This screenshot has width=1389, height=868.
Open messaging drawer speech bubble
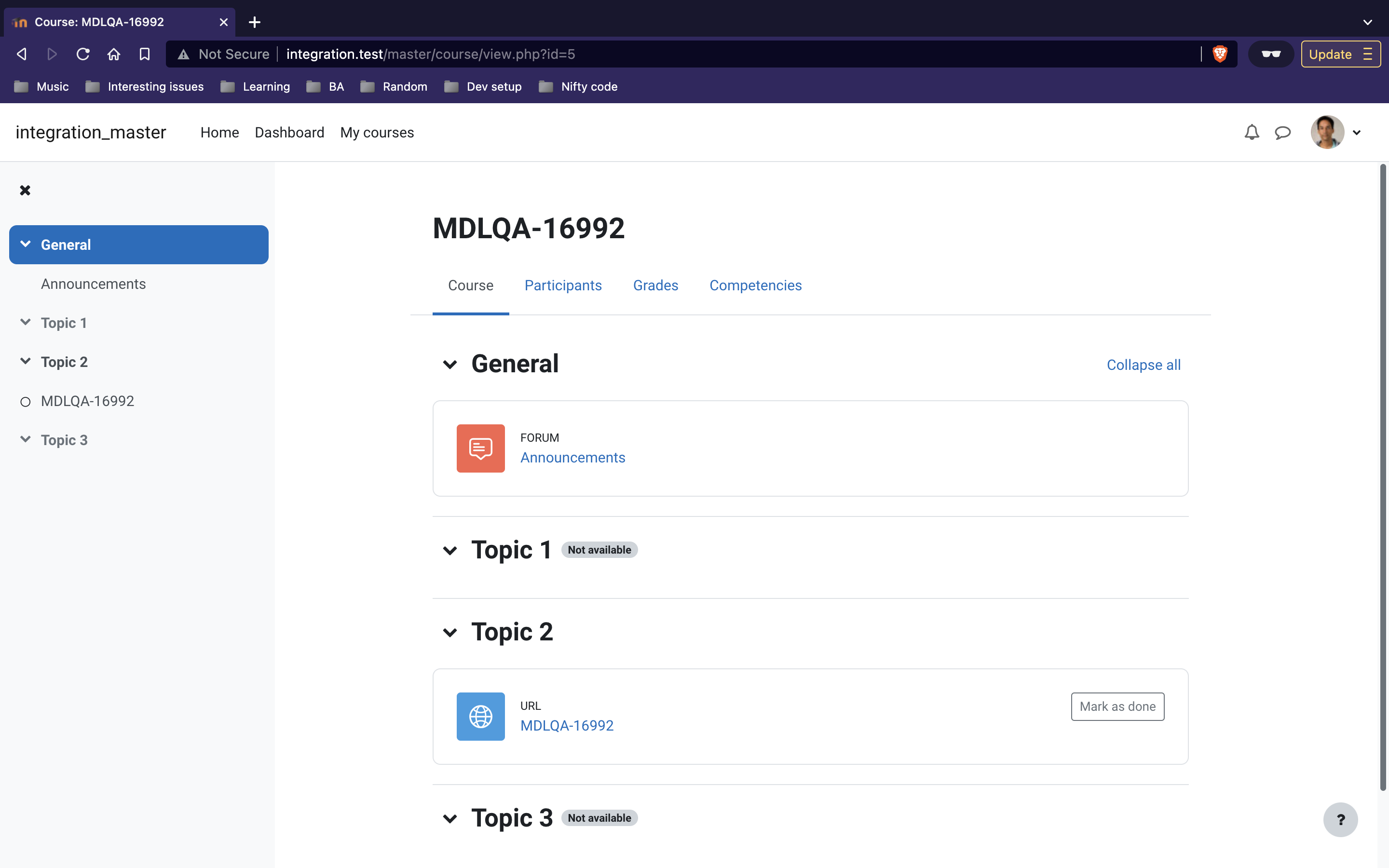coord(1282,133)
